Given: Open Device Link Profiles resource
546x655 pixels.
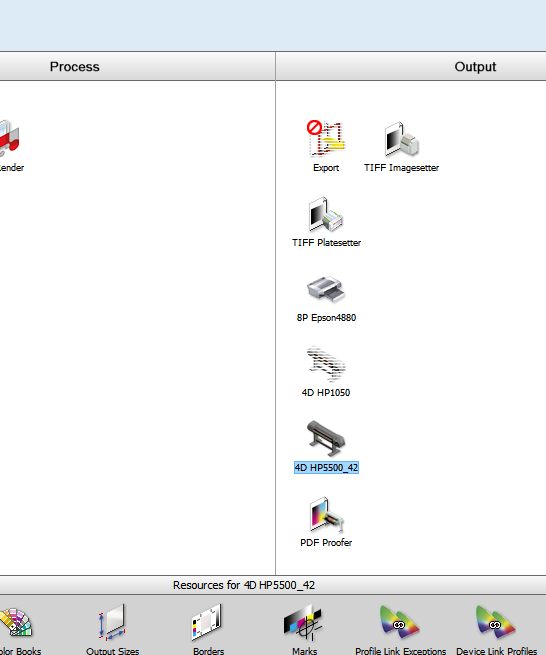Looking at the screenshot, I should pyautogui.click(x=496, y=622).
